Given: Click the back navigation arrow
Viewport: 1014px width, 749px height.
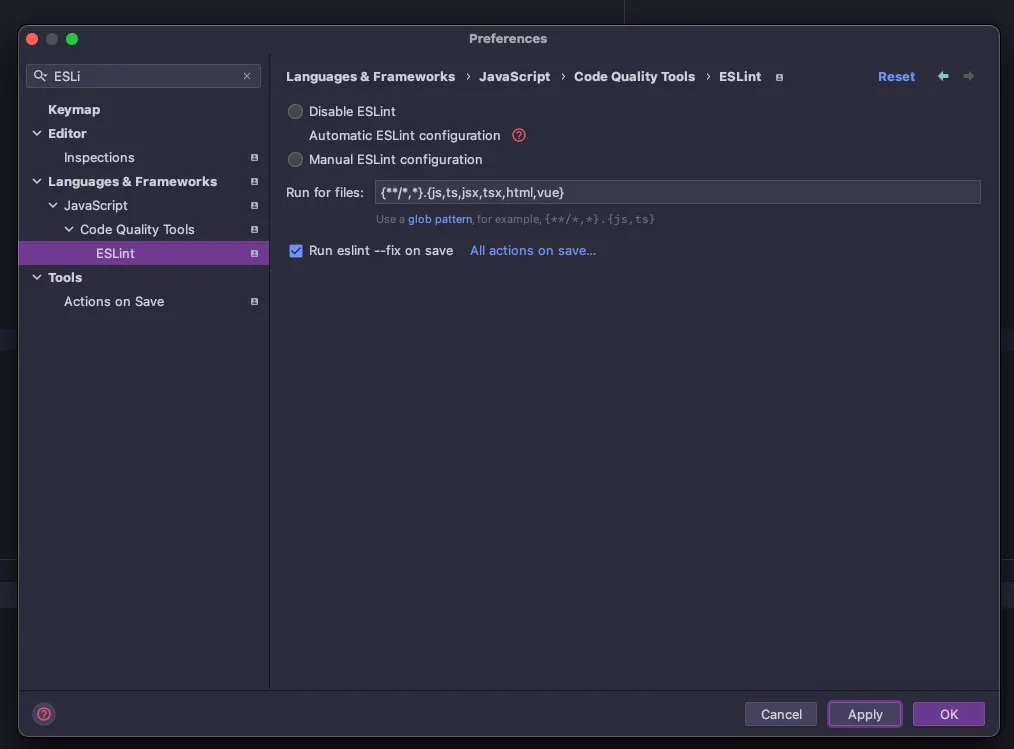Looking at the screenshot, I should click(943, 76).
